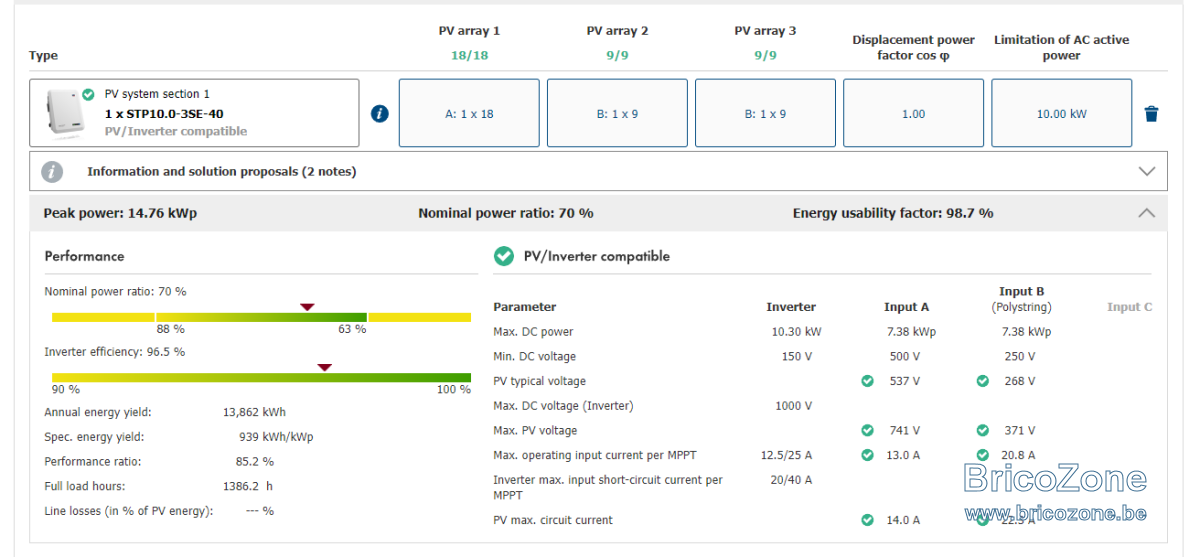The height and width of the screenshot is (557, 1200).
Task: Click the Parameter column header
Action: (524, 307)
